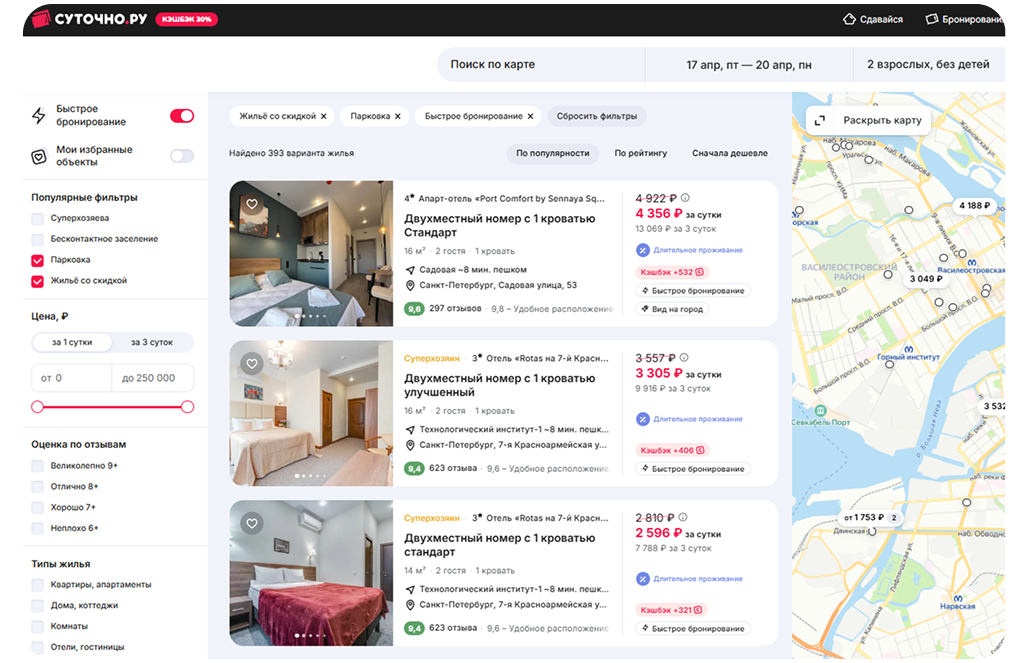Click info icon next to 4 922 ₽ price
The image size is (1028, 663).
tap(685, 198)
